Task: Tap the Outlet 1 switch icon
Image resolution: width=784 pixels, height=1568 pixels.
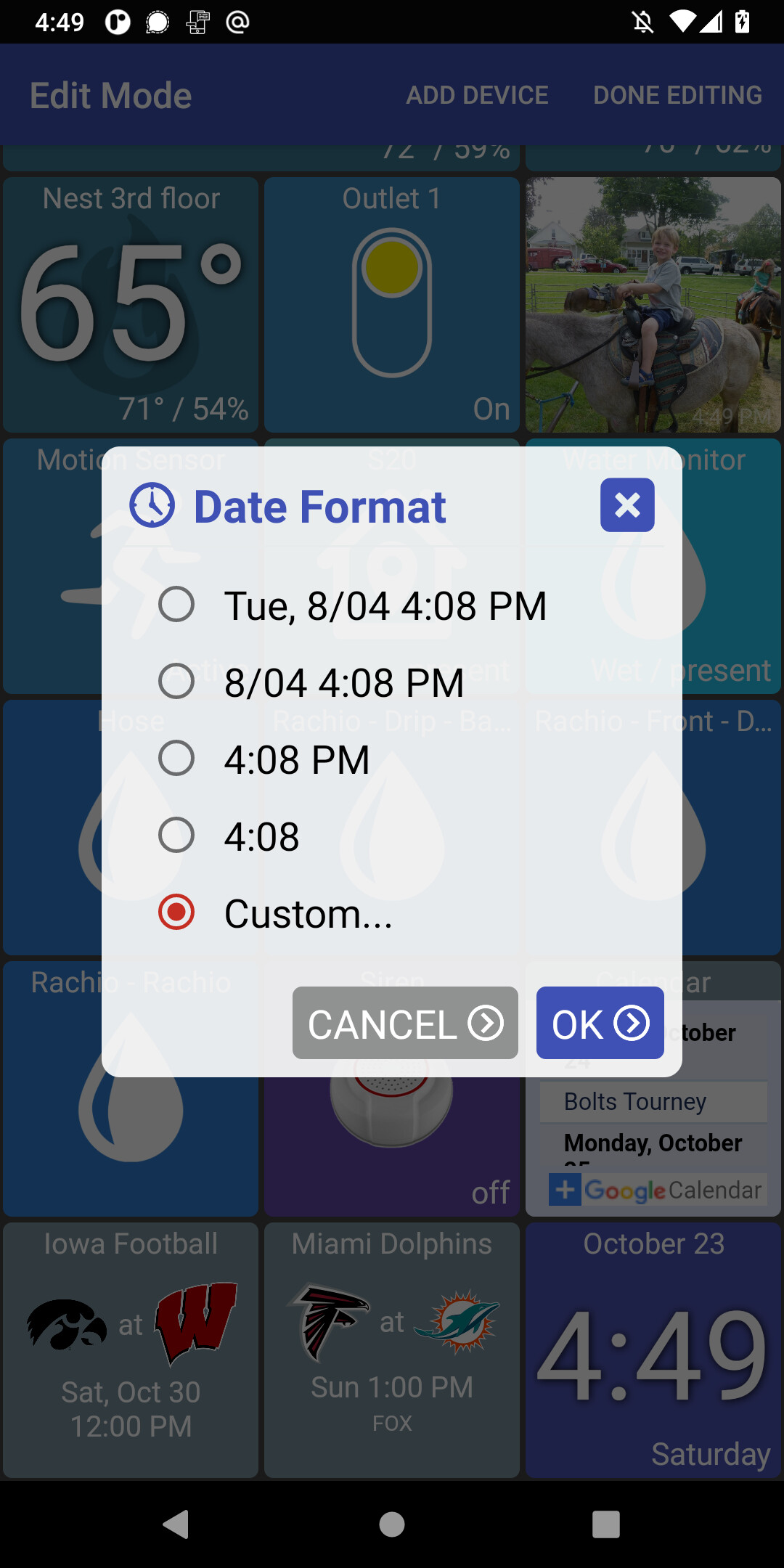Action: pyautogui.click(x=392, y=303)
